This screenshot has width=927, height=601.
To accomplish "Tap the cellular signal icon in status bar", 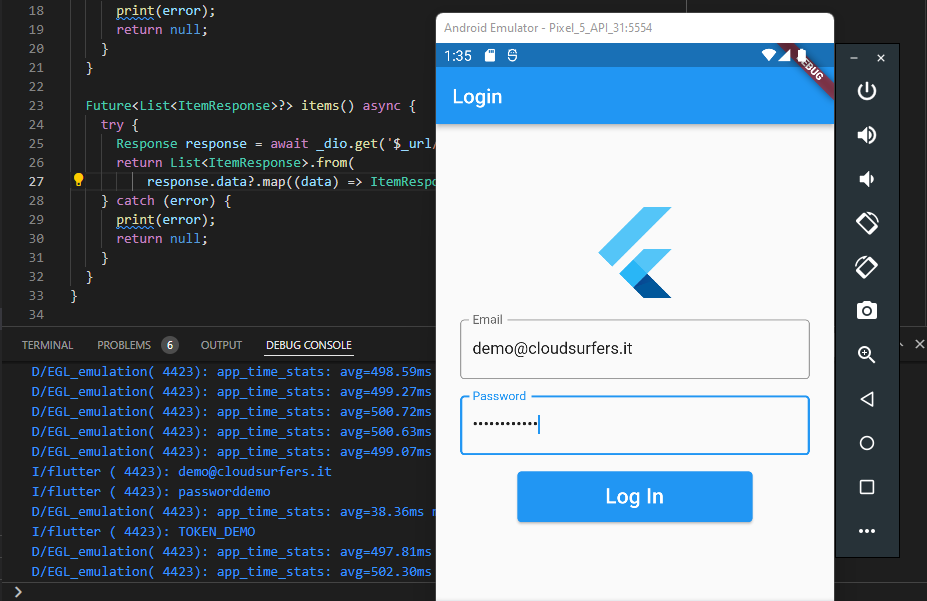I will coord(784,56).
